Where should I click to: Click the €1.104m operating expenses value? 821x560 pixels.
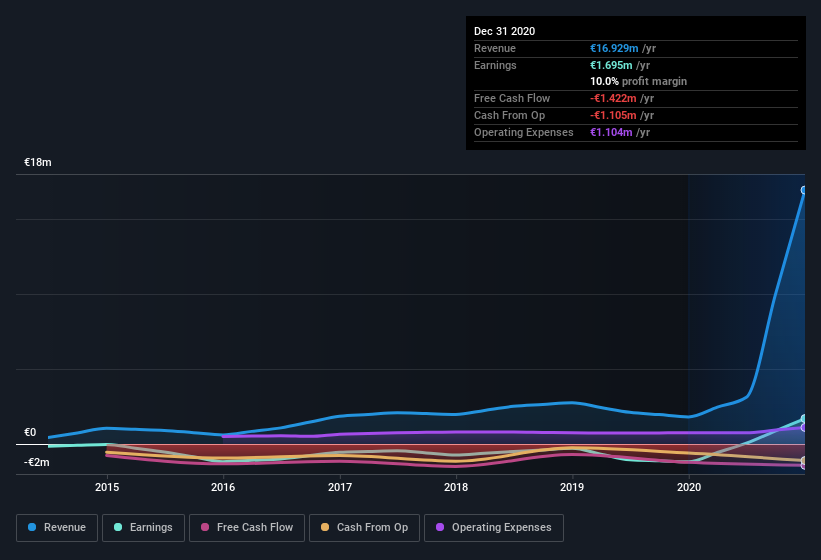tap(611, 132)
